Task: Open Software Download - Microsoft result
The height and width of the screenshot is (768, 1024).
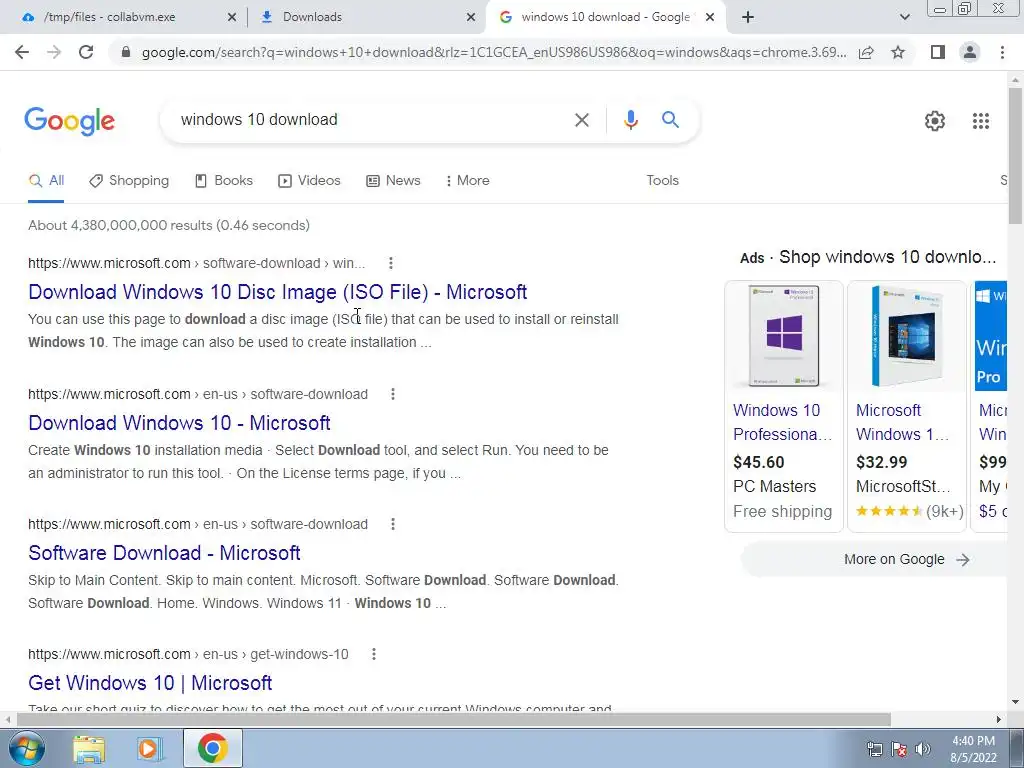Action: tap(164, 553)
